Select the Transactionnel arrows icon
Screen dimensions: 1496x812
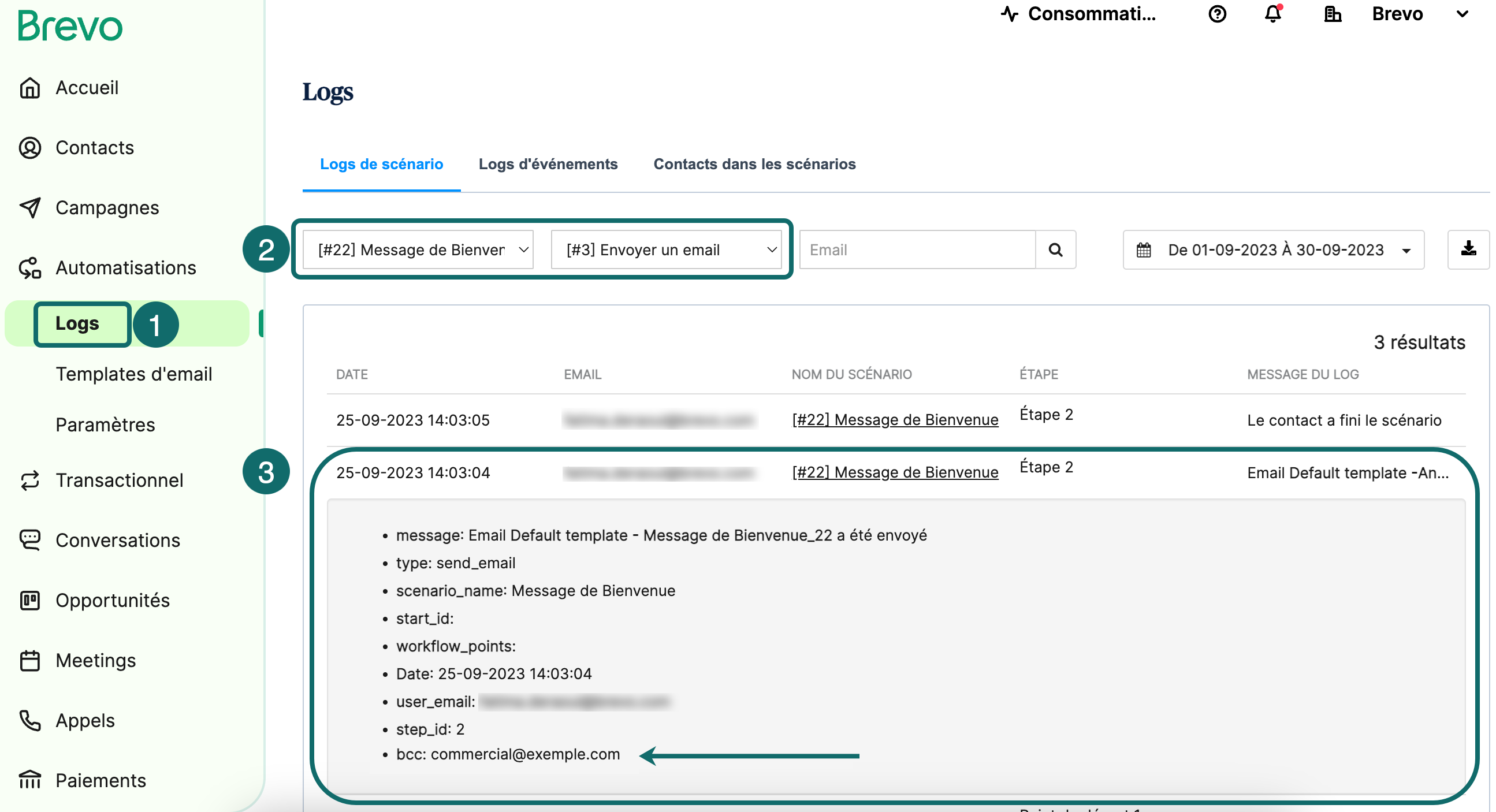(x=30, y=481)
